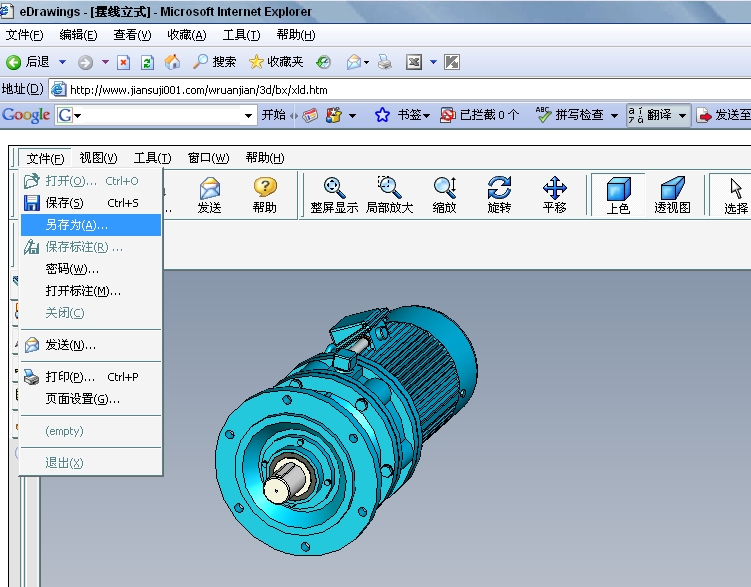The height and width of the screenshot is (587, 751).
Task: Choose 页面设置(G)... menu entry
Action: point(91,399)
